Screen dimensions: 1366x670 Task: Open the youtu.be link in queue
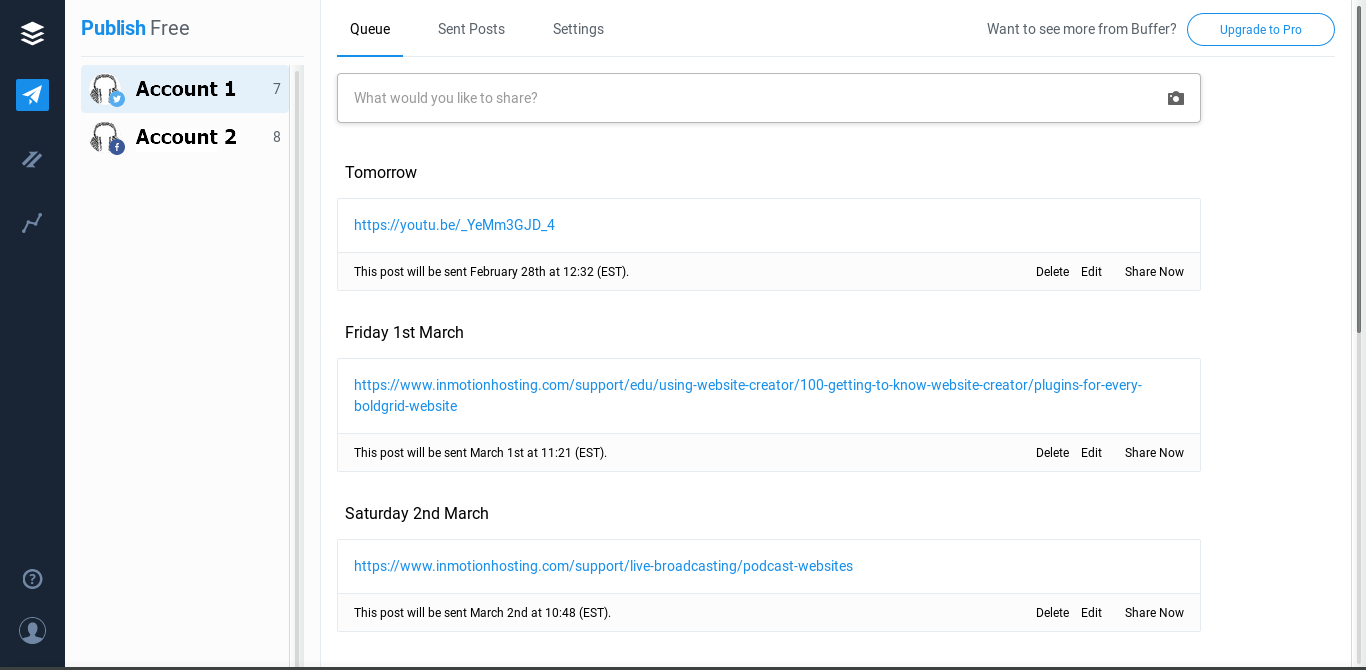pos(454,225)
